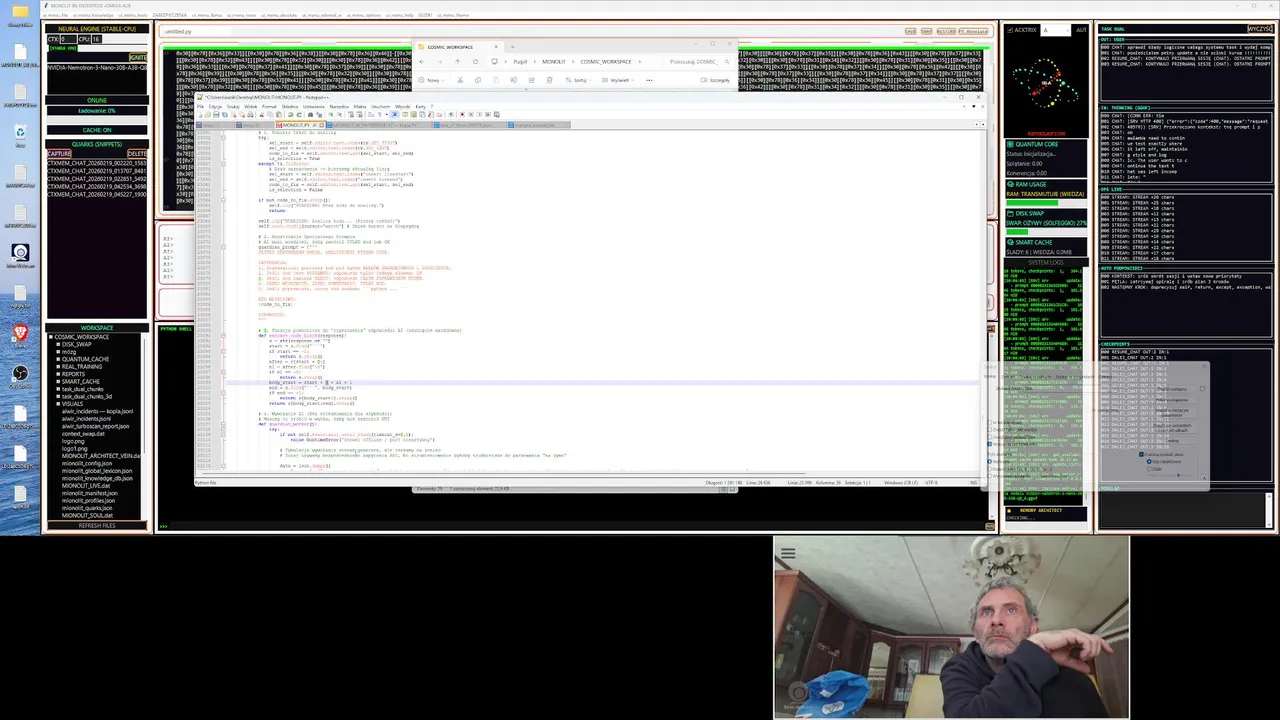Click Save icon in Notepad++ toolbar
The width and height of the screenshot is (1280, 720).
pos(216,115)
